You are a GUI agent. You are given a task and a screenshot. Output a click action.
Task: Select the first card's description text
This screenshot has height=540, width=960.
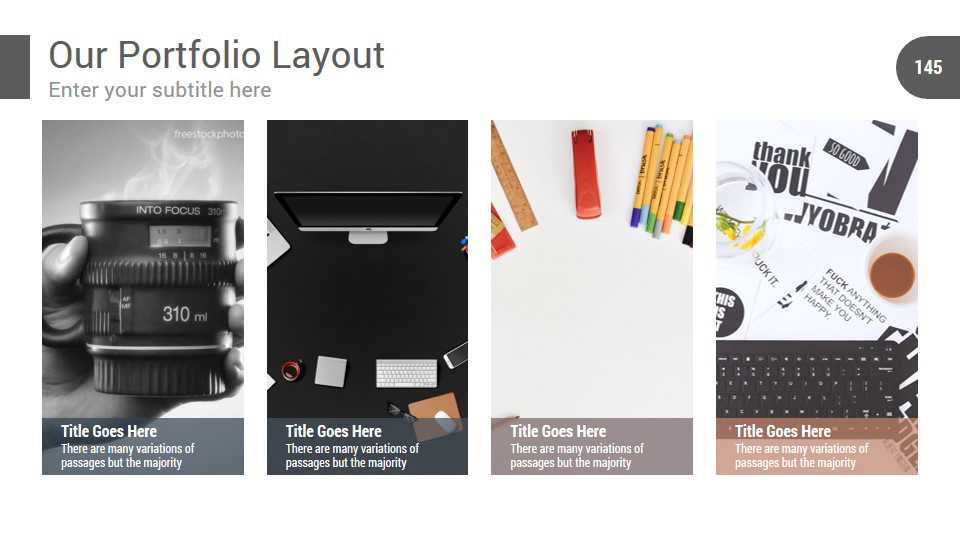[x=127, y=456]
